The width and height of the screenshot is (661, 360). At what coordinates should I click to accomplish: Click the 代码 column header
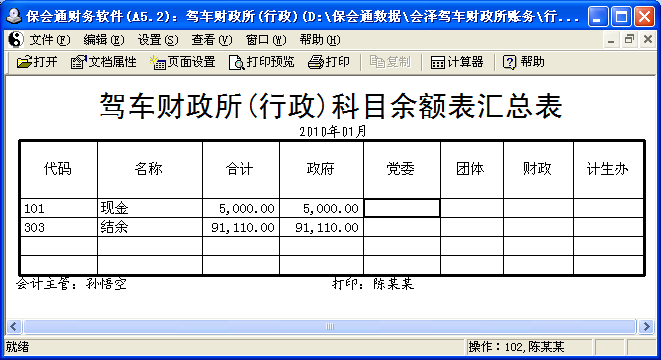(58, 169)
